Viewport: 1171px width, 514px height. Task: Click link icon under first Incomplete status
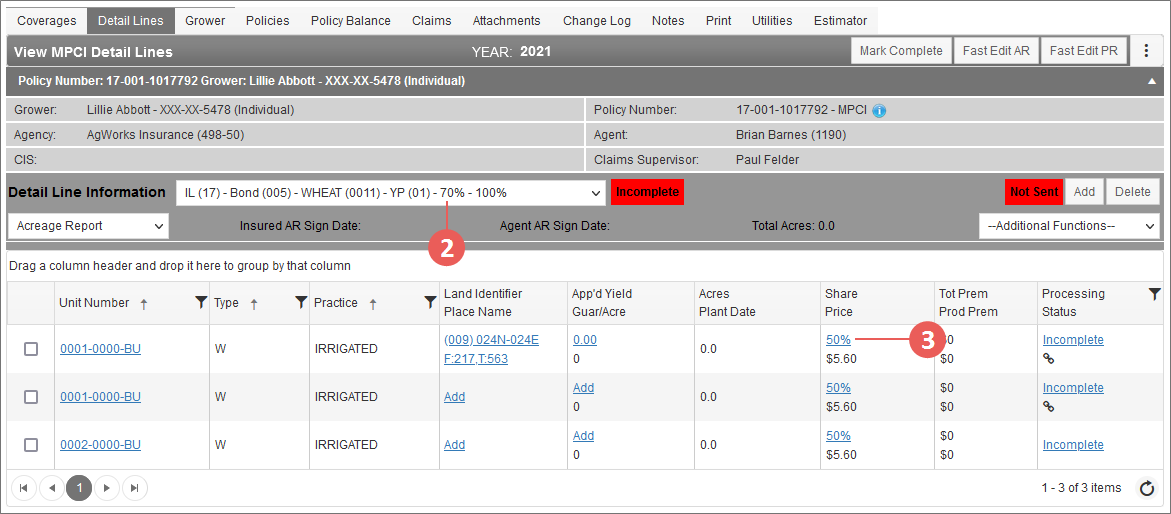[x=1049, y=359]
